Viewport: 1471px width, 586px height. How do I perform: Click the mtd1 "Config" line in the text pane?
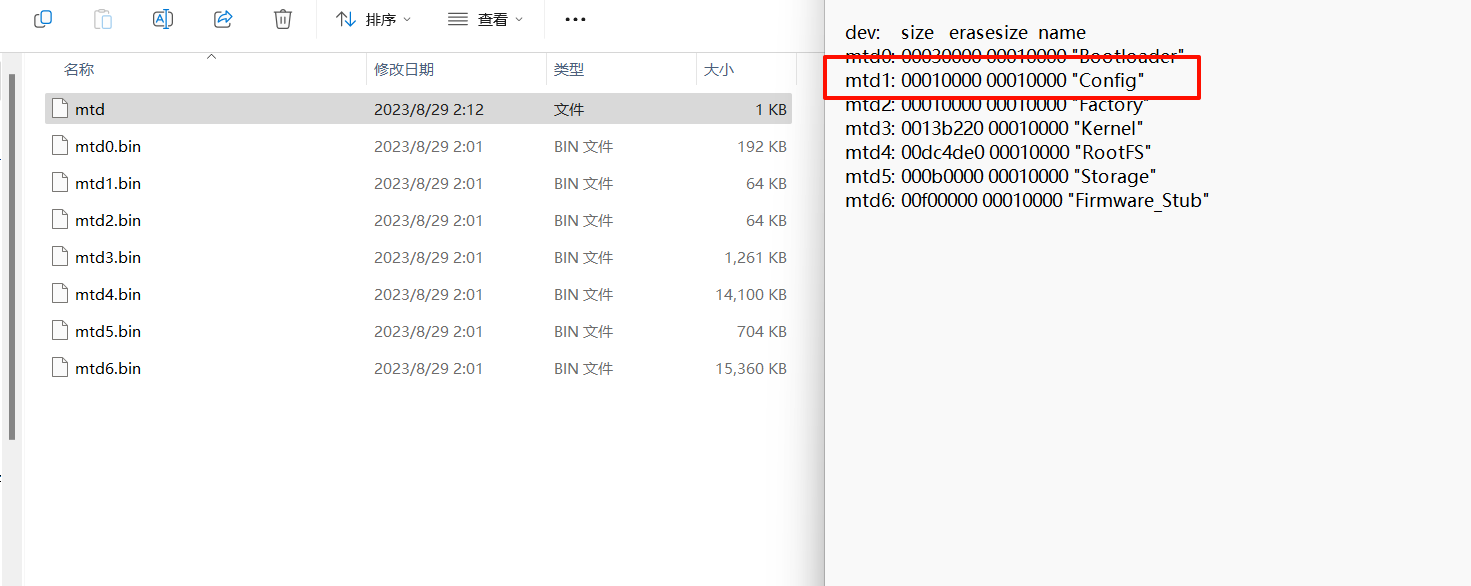coord(995,80)
